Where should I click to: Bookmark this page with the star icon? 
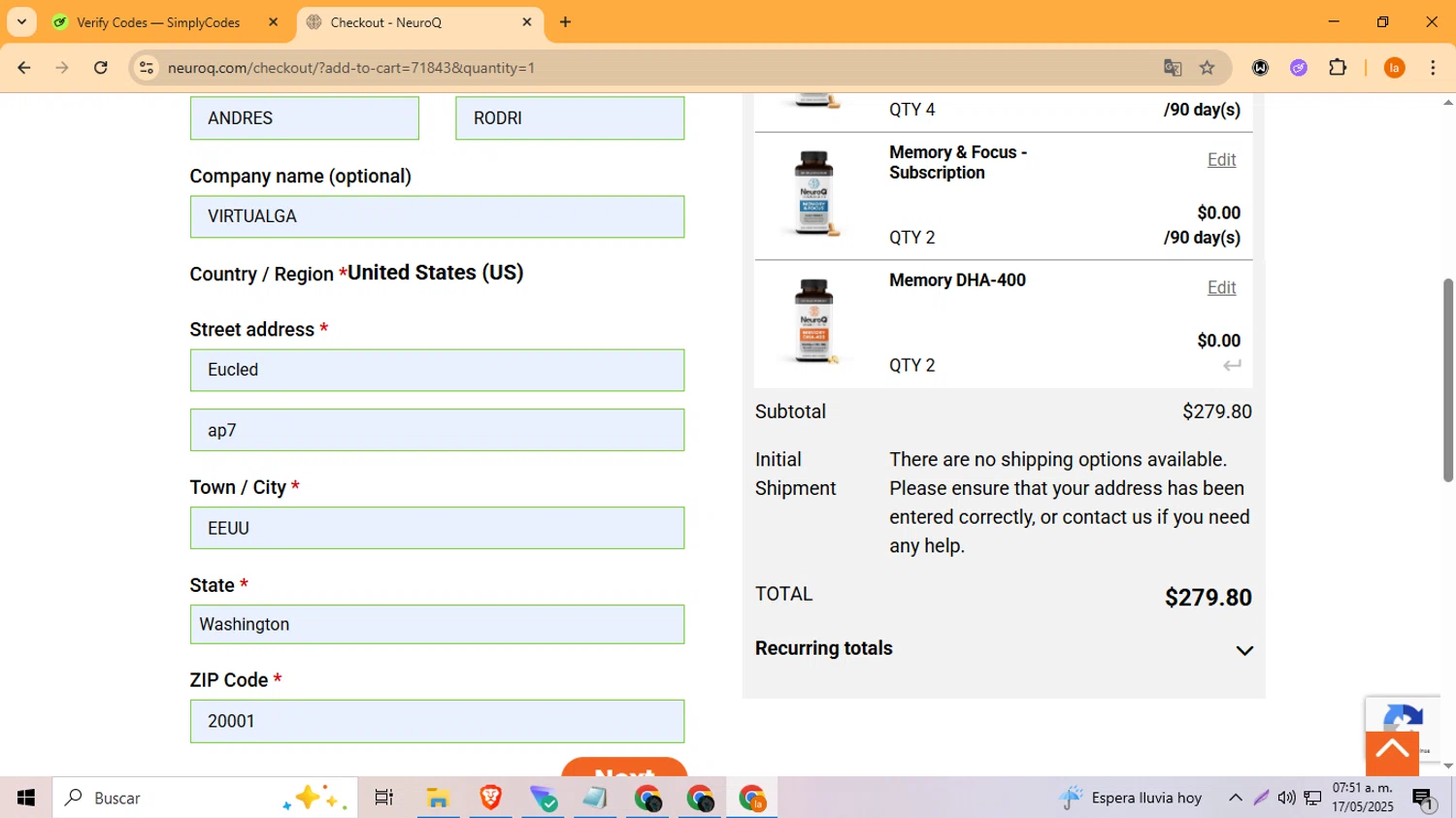(x=1208, y=68)
